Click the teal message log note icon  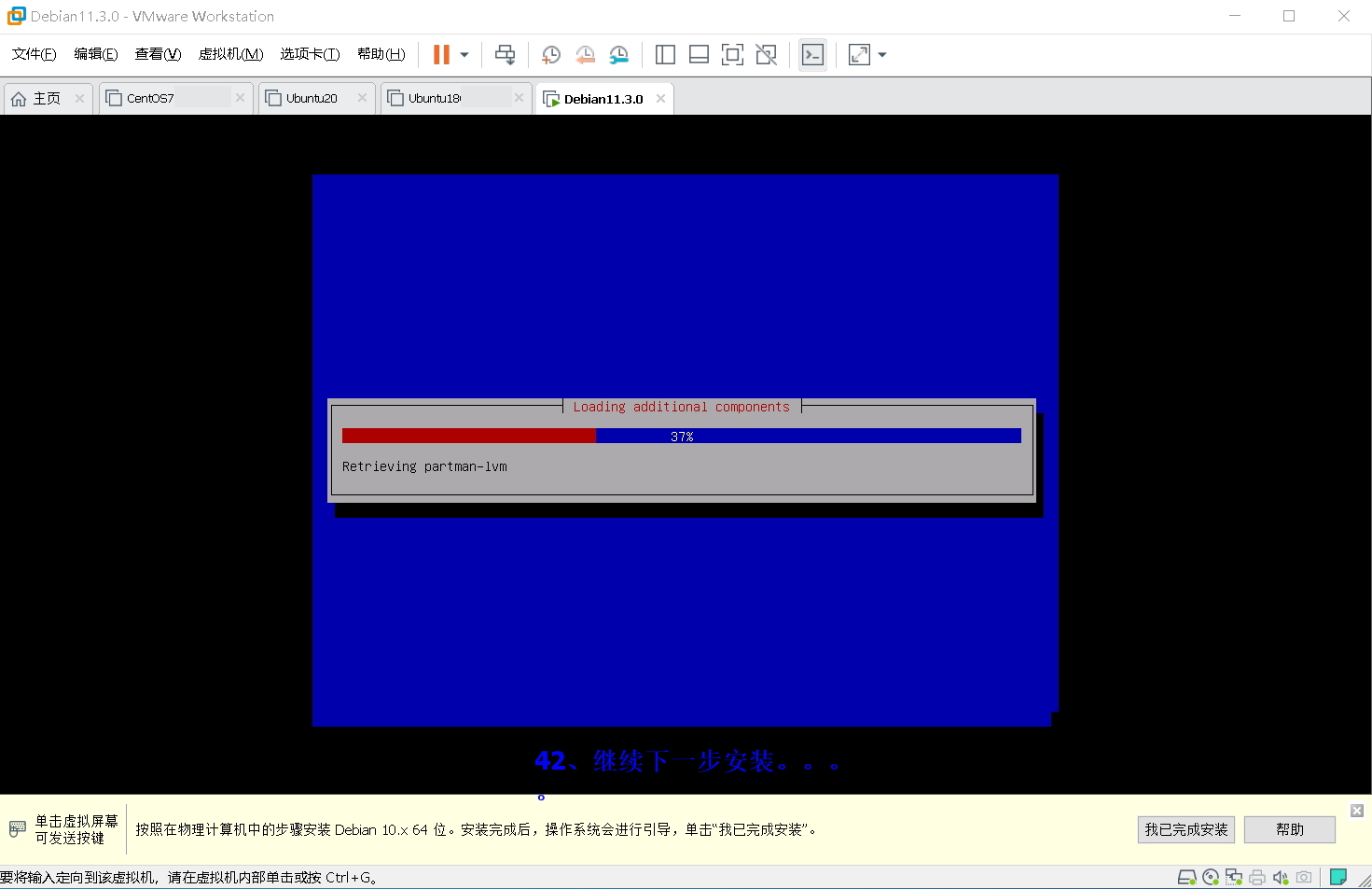(x=1337, y=877)
